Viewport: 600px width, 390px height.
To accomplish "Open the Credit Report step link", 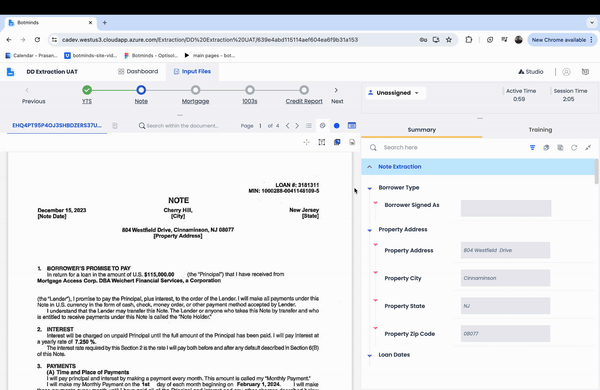I will coord(304,101).
